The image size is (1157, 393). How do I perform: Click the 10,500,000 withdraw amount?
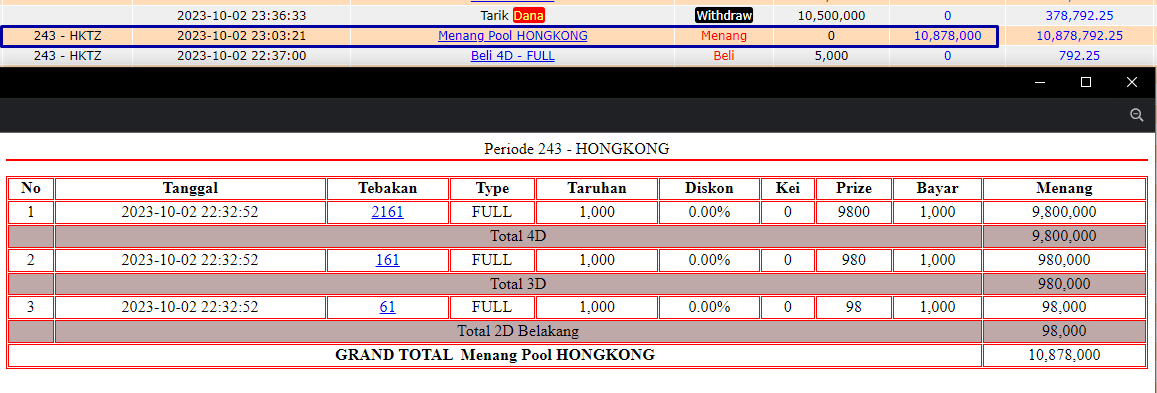tap(832, 15)
